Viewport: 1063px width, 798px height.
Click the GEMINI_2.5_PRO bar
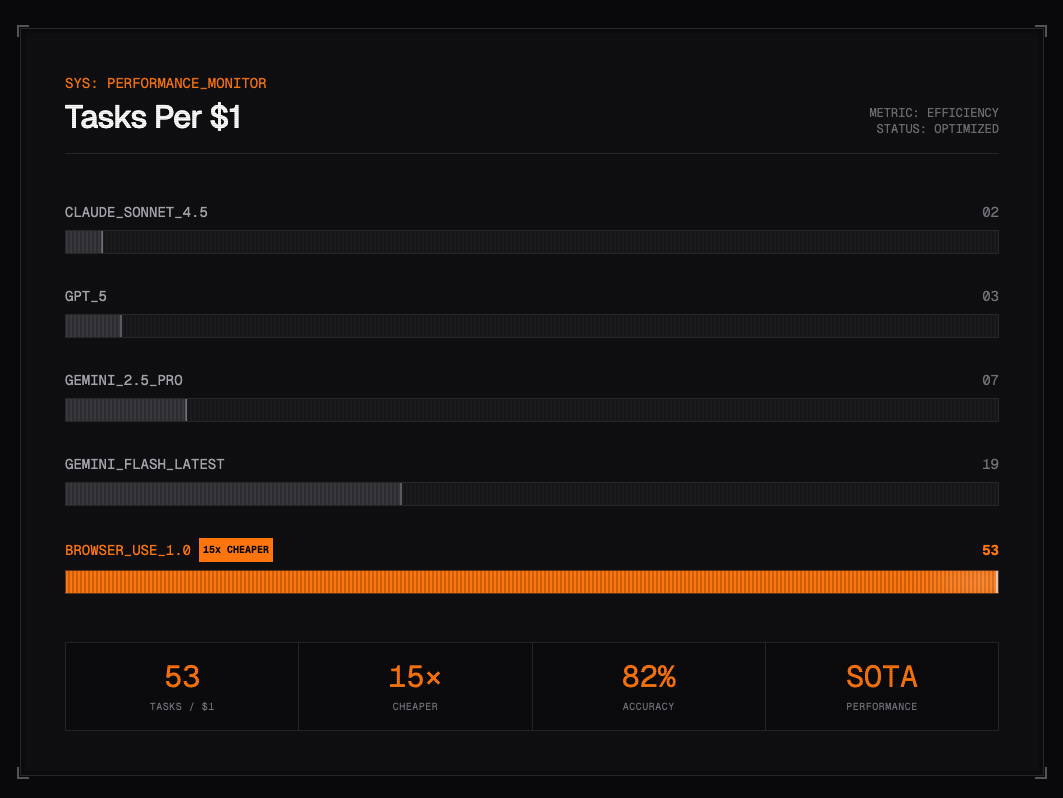point(531,410)
